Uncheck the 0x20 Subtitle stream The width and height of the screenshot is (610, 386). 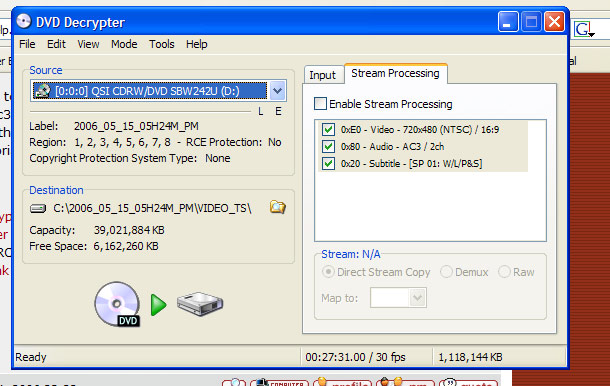(x=328, y=163)
